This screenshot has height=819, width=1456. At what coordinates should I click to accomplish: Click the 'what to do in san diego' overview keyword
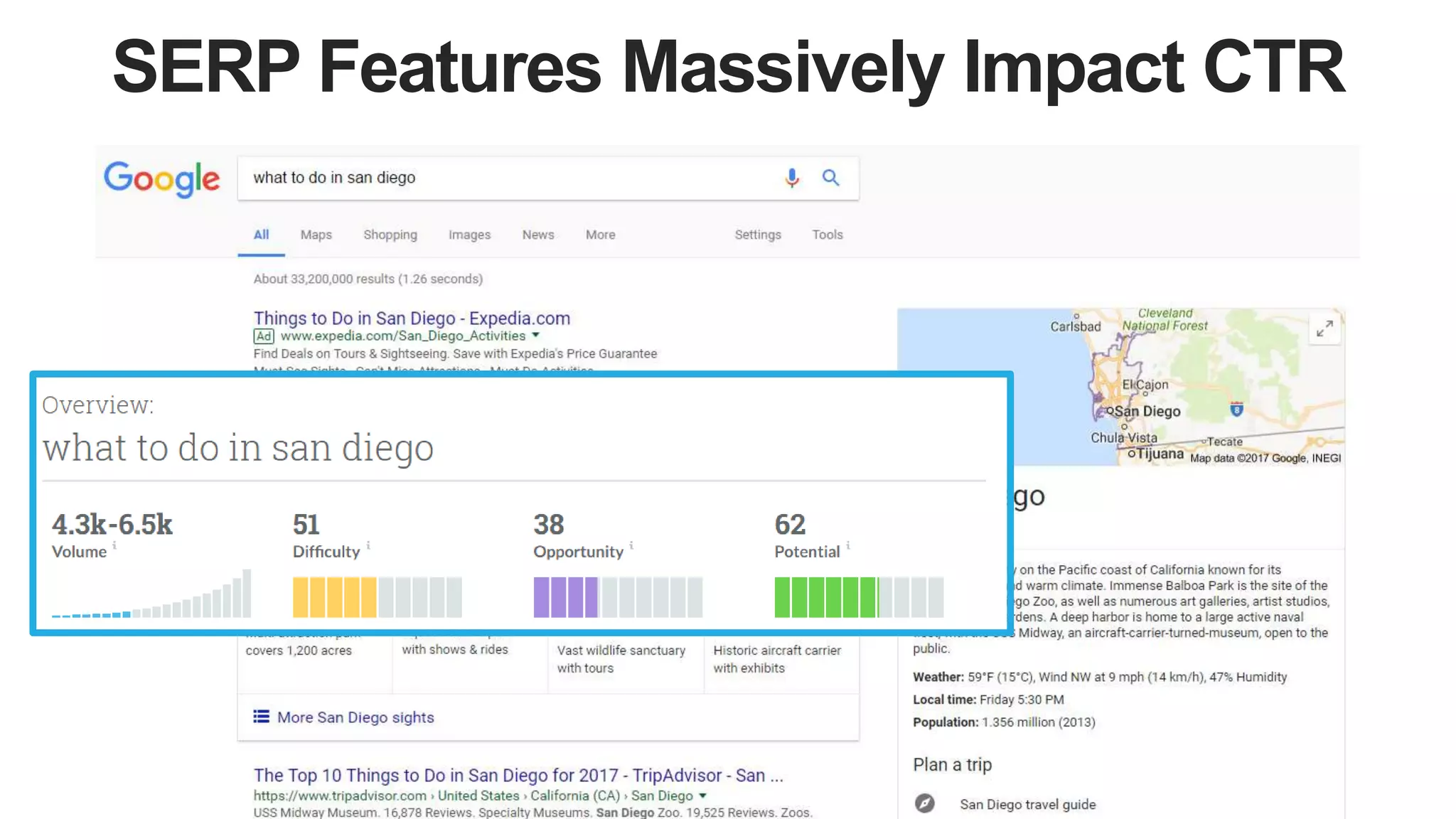(x=238, y=448)
